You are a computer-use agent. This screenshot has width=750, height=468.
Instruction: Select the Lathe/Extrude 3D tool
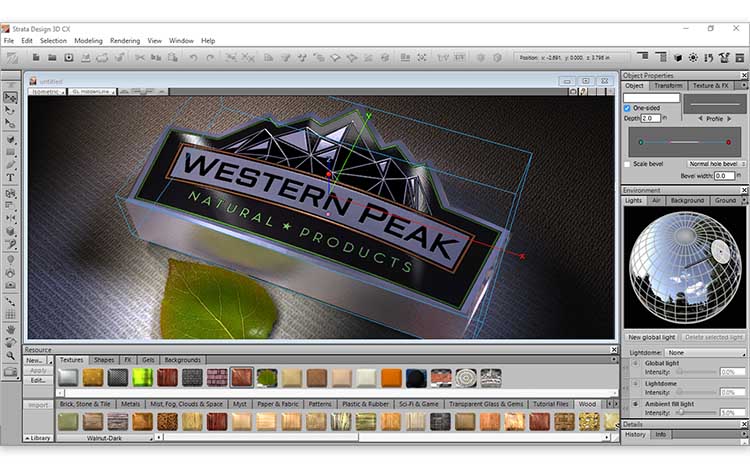pos(10,231)
